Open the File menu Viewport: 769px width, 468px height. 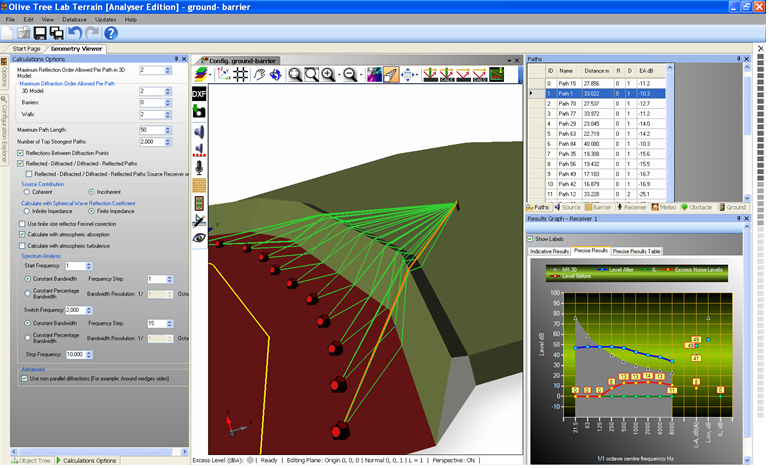10,20
